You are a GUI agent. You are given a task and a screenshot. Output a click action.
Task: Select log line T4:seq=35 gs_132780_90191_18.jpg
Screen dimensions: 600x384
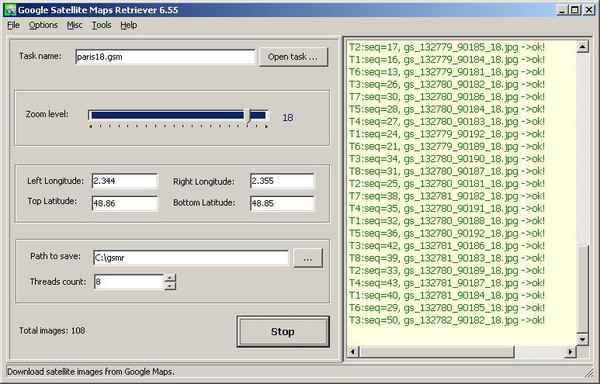tap(446, 208)
